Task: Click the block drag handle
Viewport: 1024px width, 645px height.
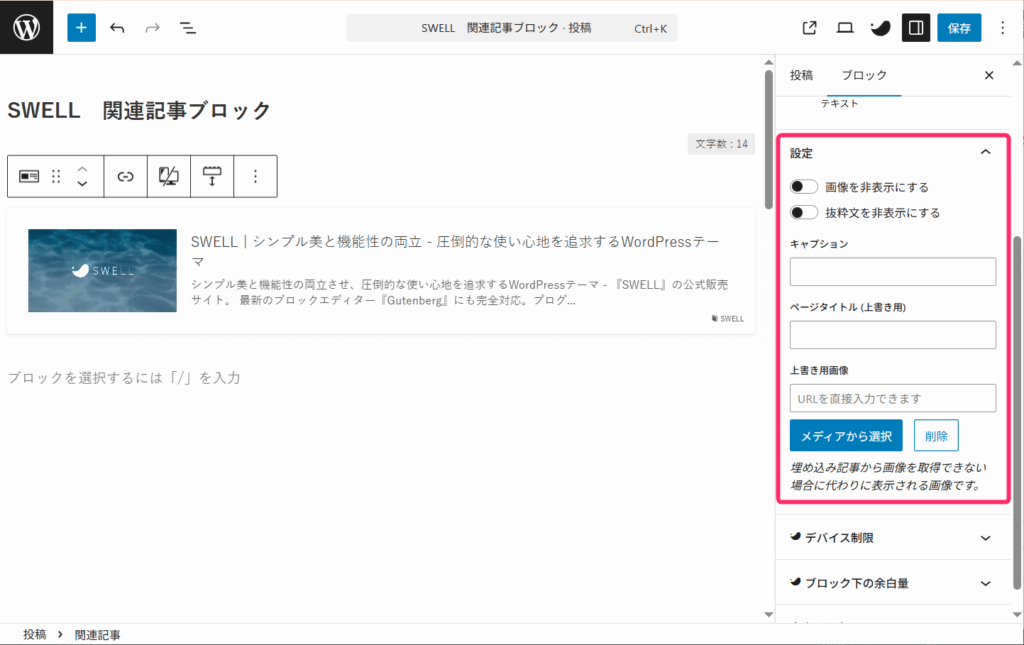Action: (56, 176)
